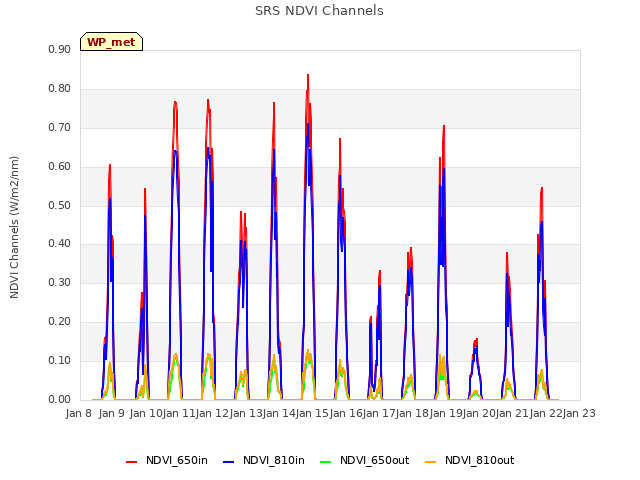
Task: Click the small red peak on Jan 20
Action: tap(476, 340)
